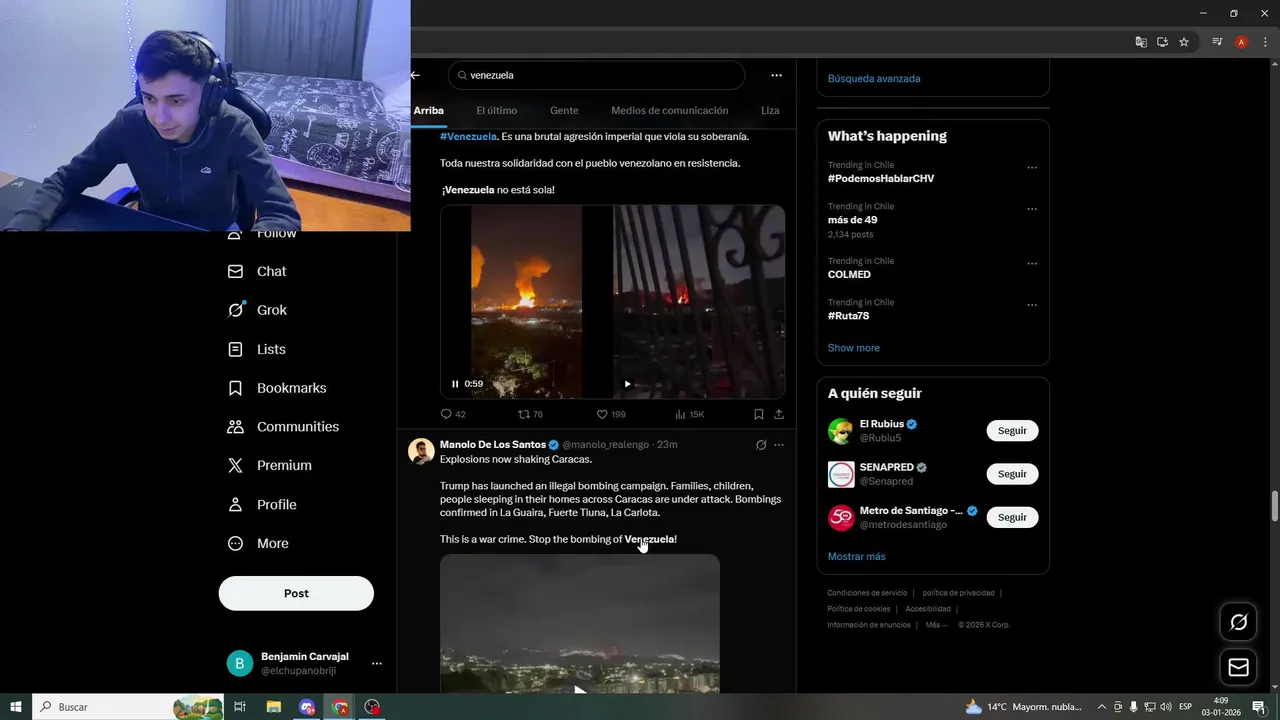Bookmark this page with the star icon

[1184, 42]
